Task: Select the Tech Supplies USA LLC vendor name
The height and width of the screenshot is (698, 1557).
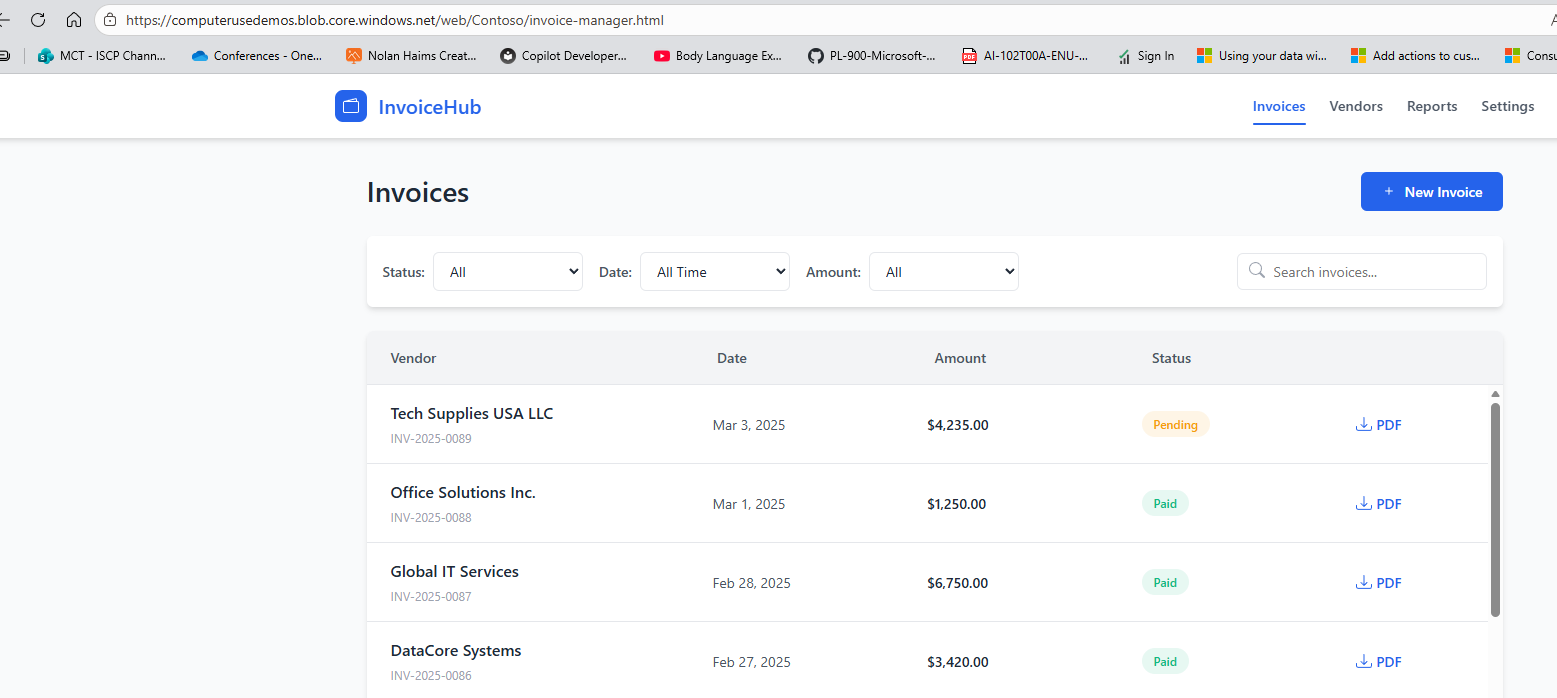Action: tap(472, 414)
